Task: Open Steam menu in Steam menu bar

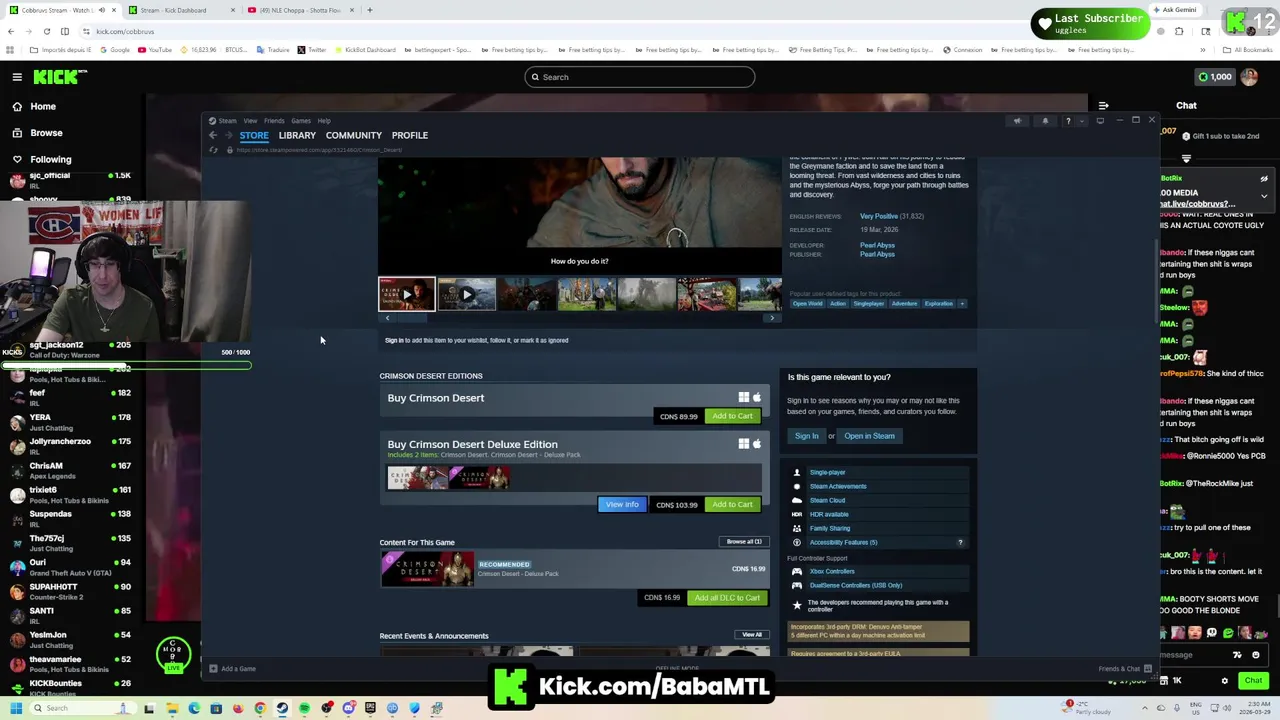Action: pyautogui.click(x=228, y=121)
